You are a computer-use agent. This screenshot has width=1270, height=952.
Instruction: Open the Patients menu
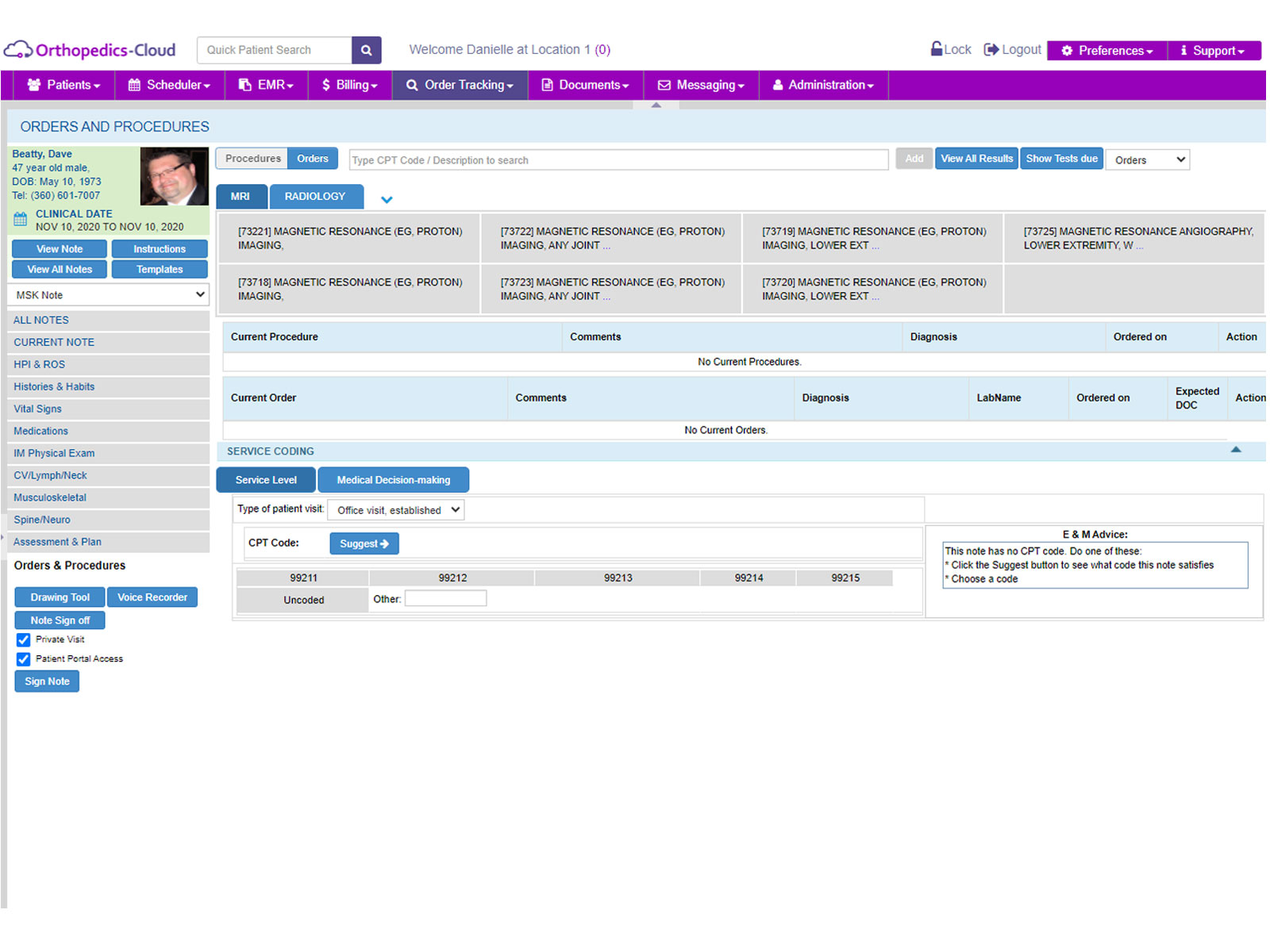pyautogui.click(x=64, y=85)
